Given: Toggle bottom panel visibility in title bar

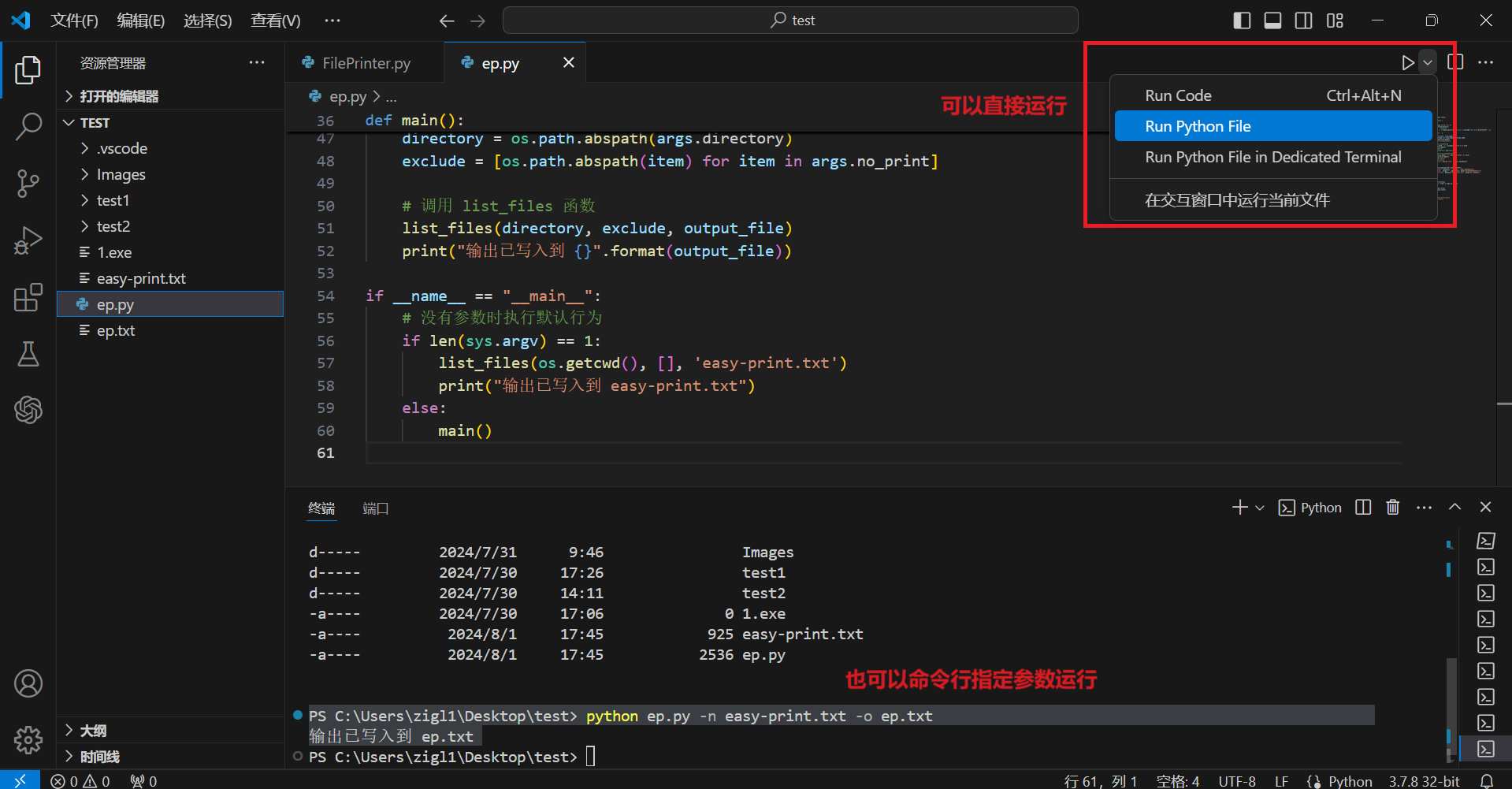Looking at the screenshot, I should 1272,20.
